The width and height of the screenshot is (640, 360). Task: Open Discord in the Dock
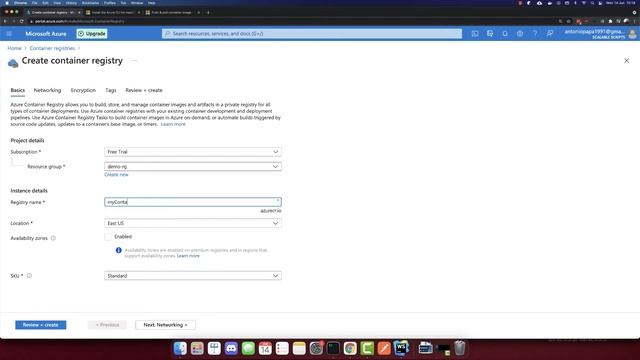coord(231,348)
